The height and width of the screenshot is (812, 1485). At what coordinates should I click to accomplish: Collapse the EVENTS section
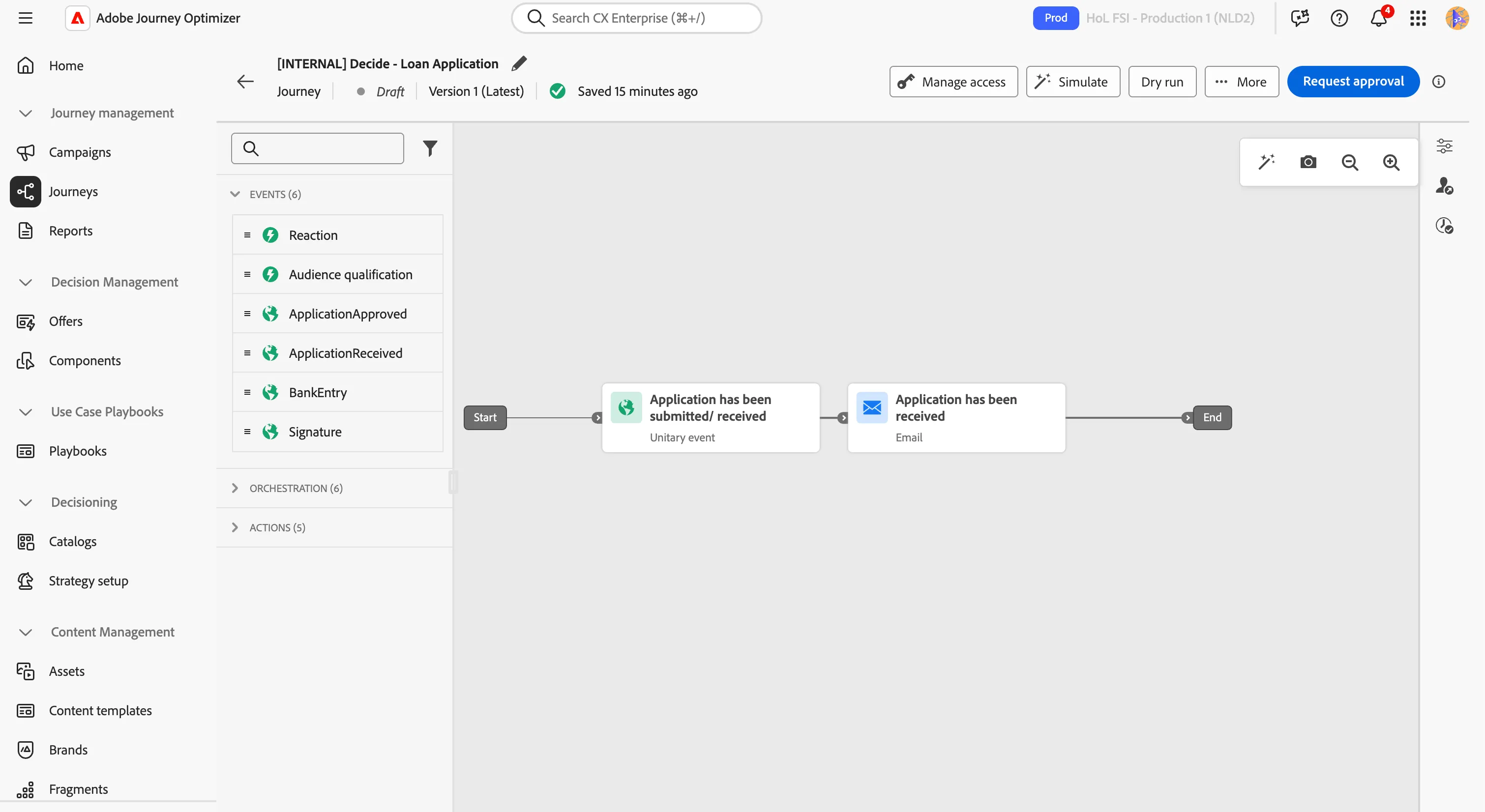pyautogui.click(x=235, y=194)
